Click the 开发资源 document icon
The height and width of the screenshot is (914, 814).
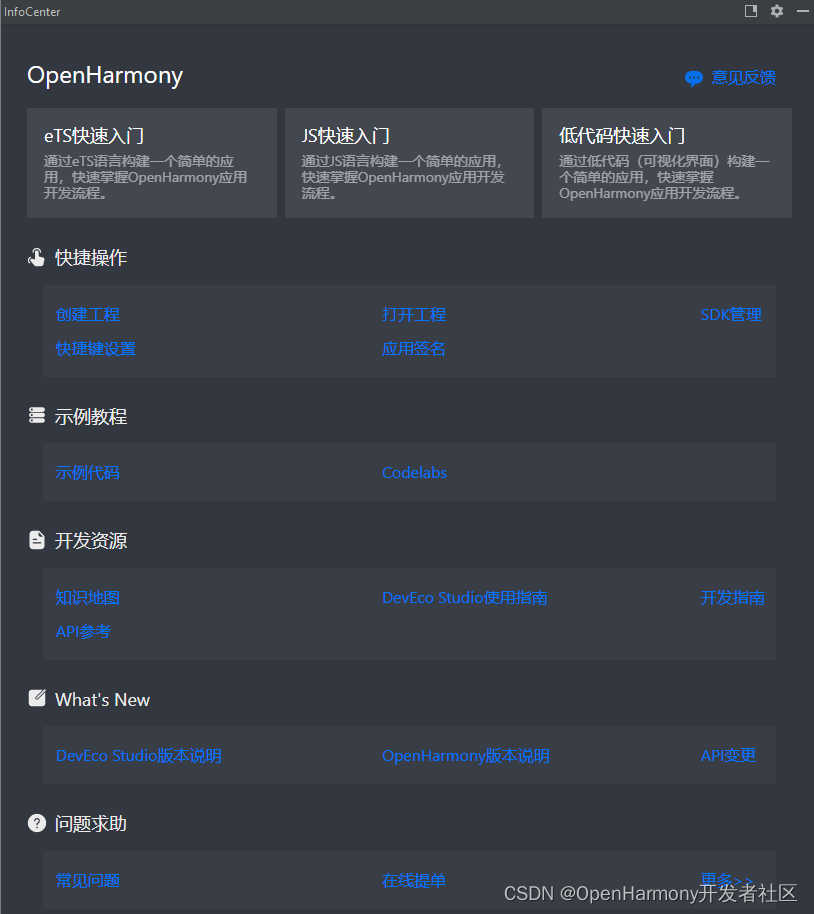click(x=37, y=540)
